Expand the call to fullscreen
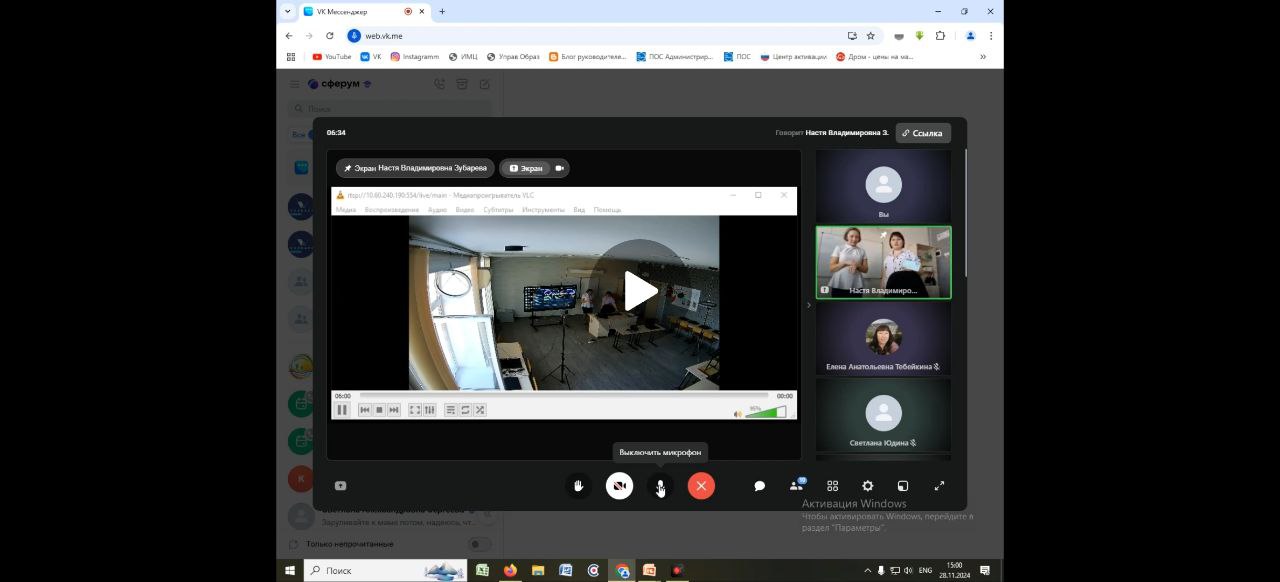The height and width of the screenshot is (582, 1280). [x=939, y=486]
